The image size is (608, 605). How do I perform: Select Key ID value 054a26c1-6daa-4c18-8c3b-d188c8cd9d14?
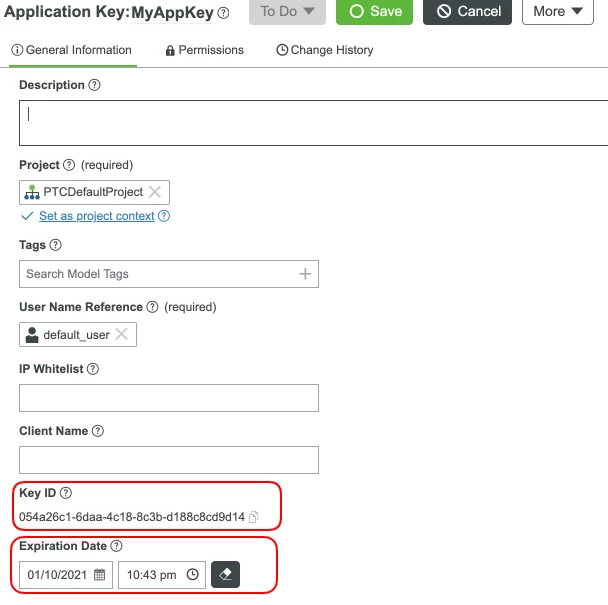click(x=132, y=517)
